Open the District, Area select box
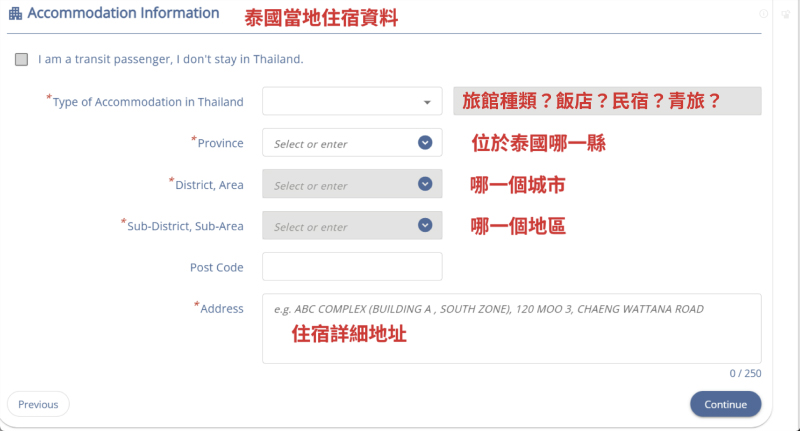This screenshot has width=800, height=431. coord(352,184)
